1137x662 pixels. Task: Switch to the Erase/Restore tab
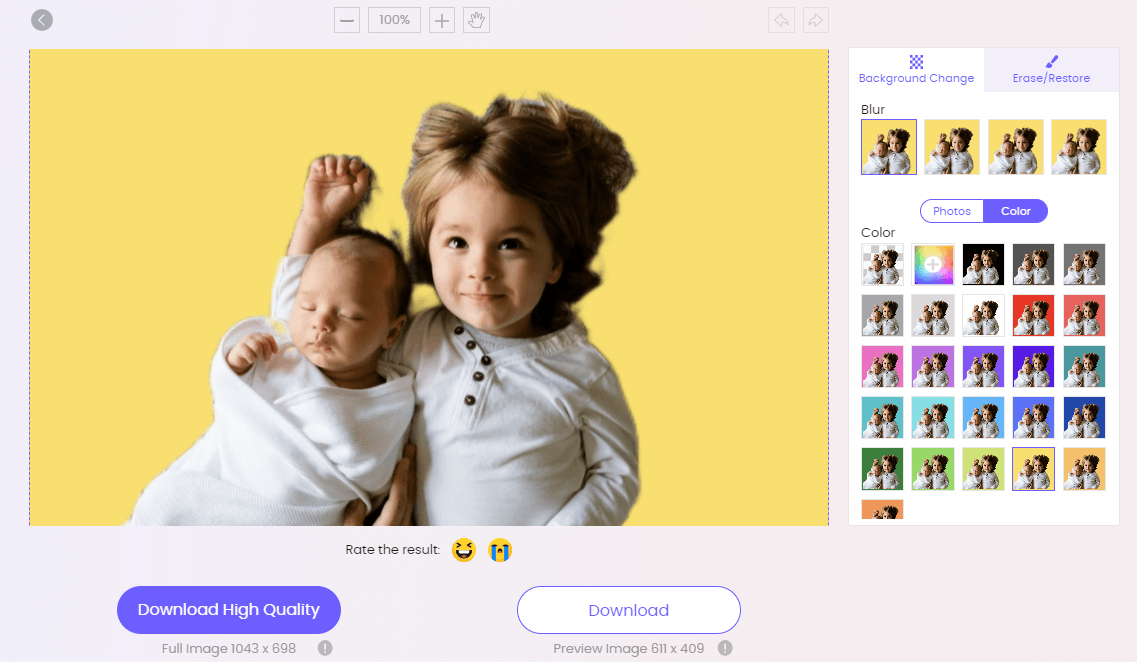(x=1051, y=70)
